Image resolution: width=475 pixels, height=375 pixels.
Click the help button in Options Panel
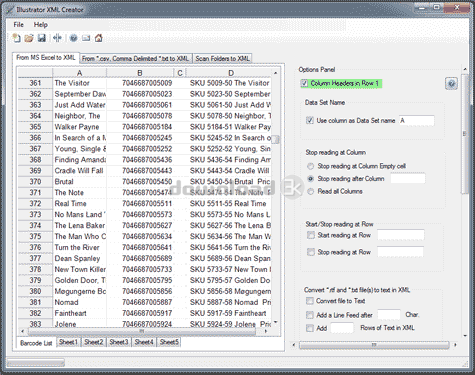click(452, 84)
